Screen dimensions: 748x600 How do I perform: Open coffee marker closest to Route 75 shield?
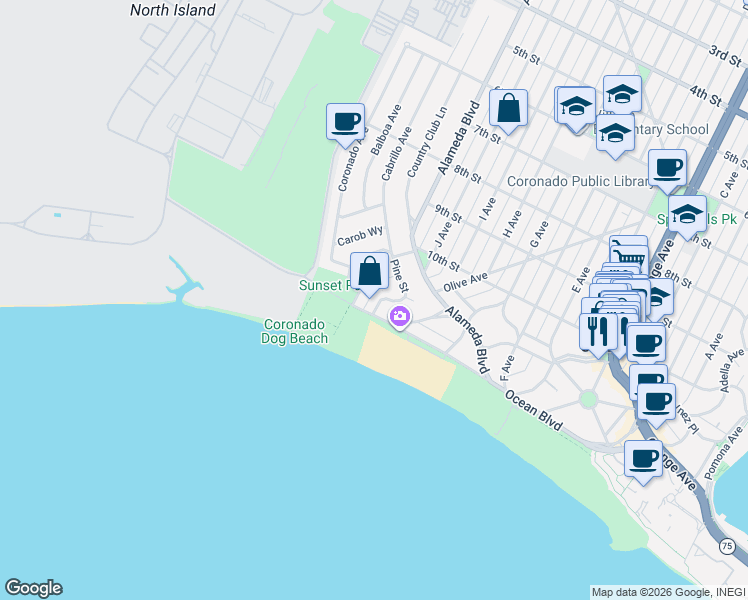point(644,460)
